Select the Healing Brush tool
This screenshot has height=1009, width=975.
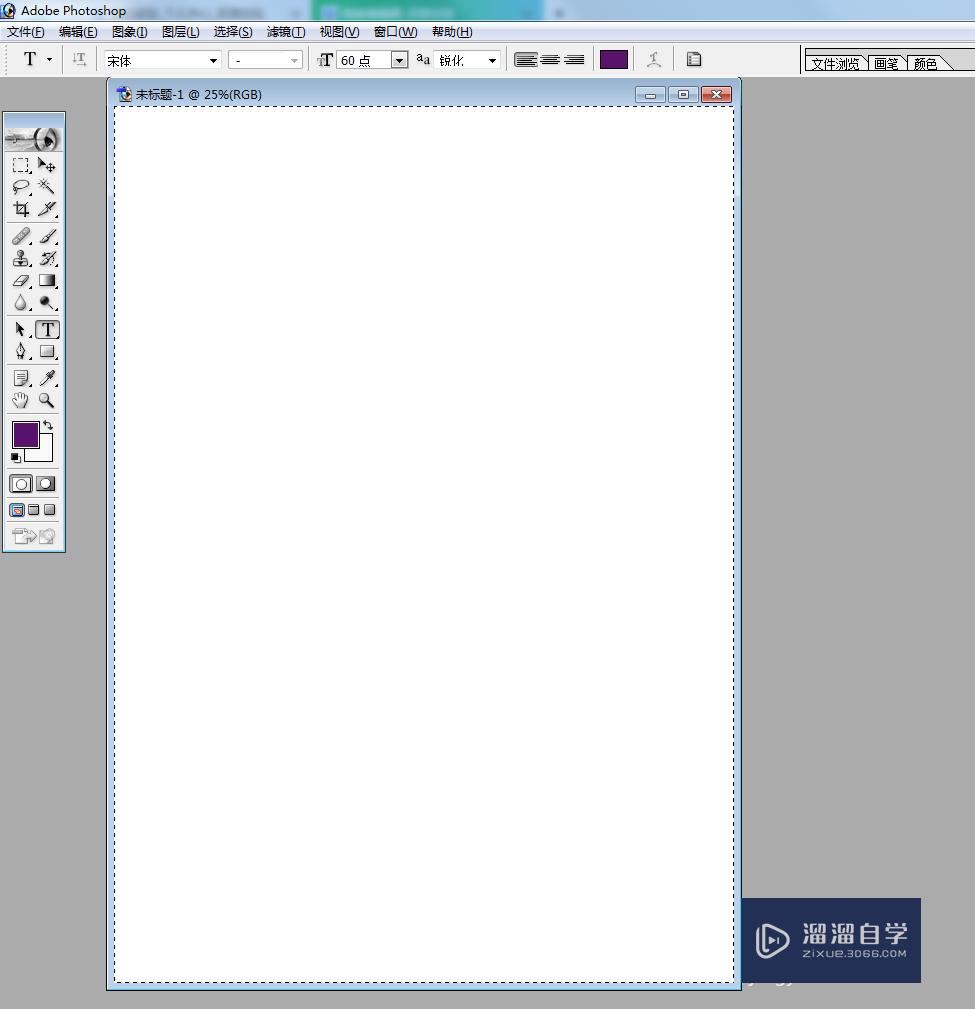[21, 236]
